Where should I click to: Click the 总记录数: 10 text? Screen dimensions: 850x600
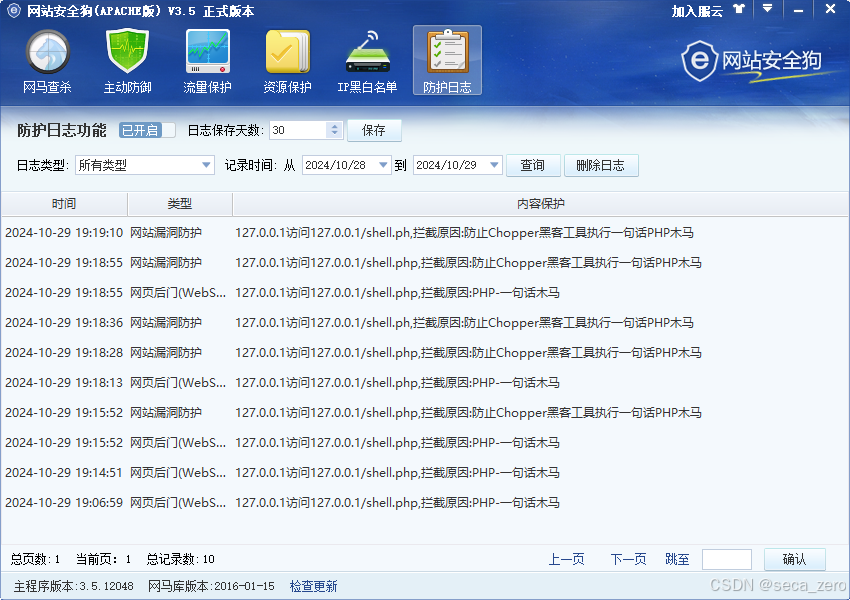181,559
